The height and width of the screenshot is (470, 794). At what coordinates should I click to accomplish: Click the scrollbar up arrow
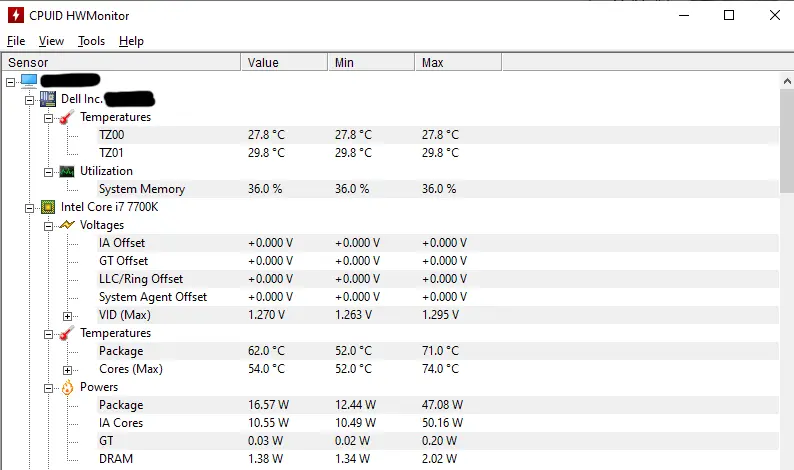(x=787, y=81)
